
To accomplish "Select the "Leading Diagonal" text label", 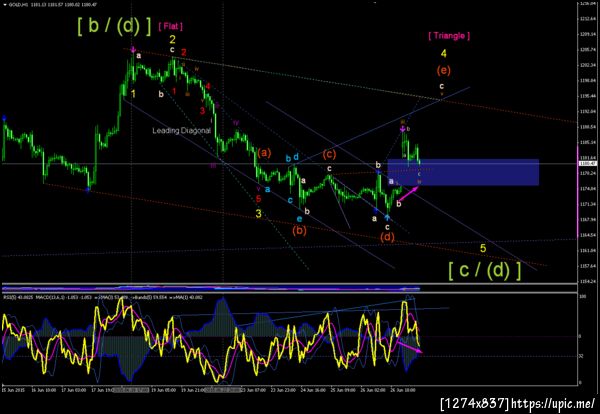I will coord(182,130).
